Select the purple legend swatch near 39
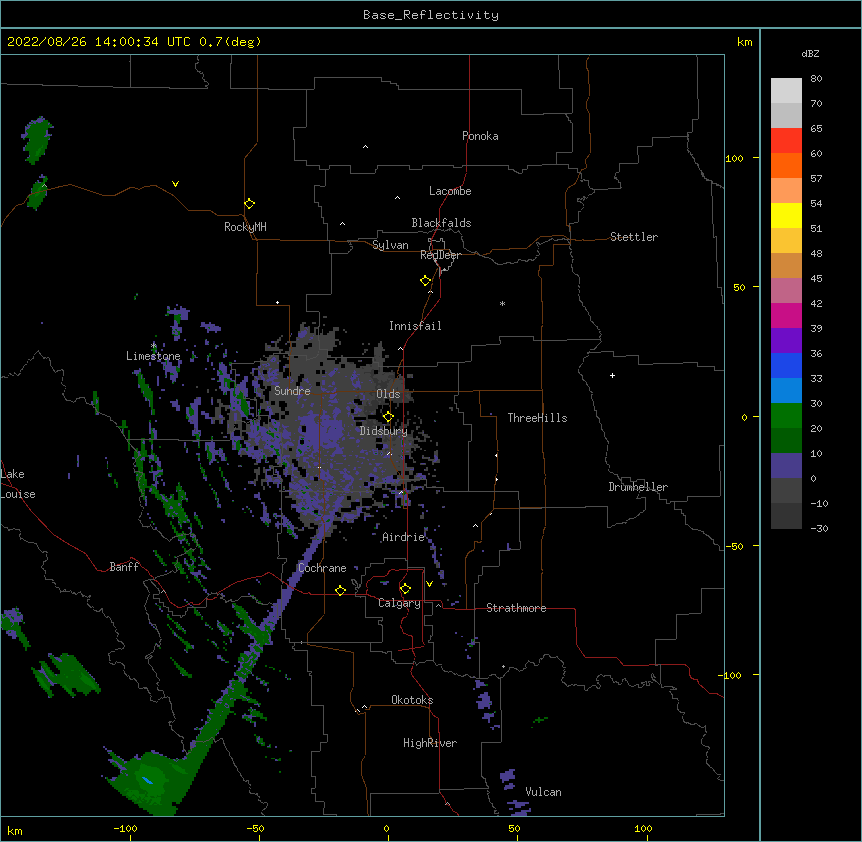Screen dimensions: 862x842 [x=786, y=340]
